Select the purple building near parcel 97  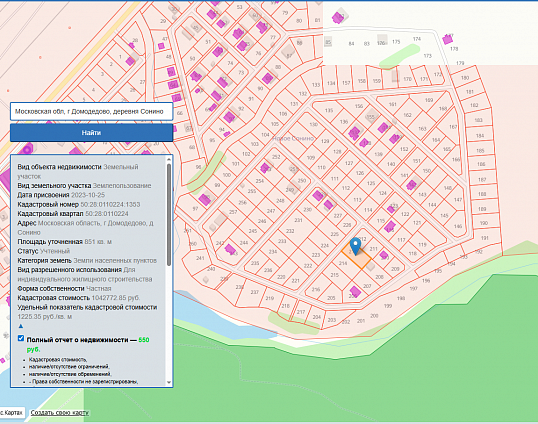204,199
